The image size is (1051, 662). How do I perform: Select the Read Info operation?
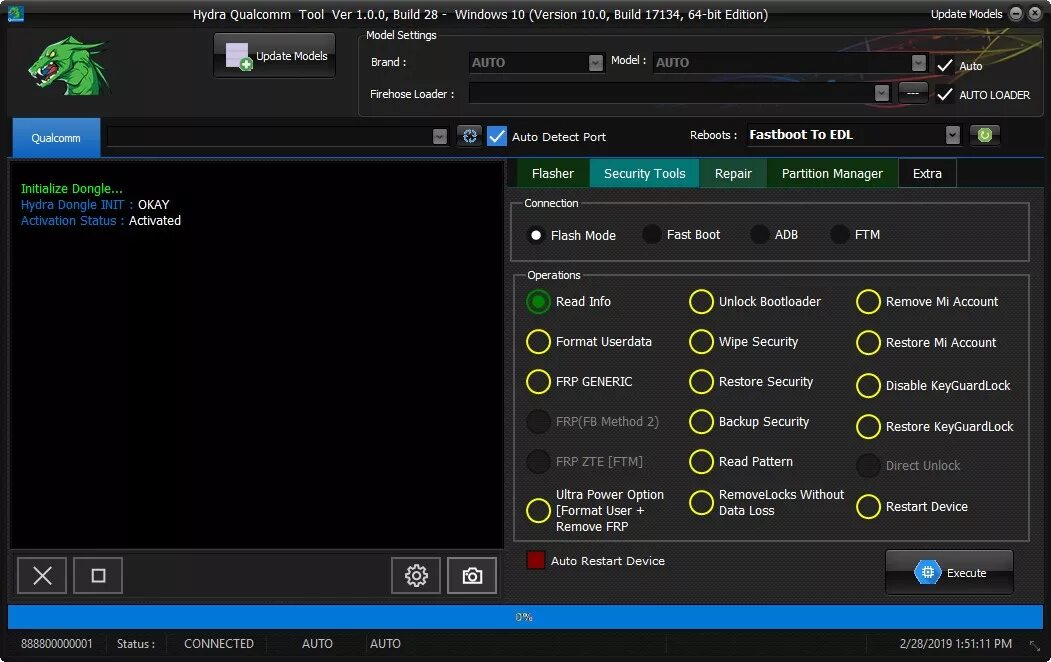[x=538, y=302]
